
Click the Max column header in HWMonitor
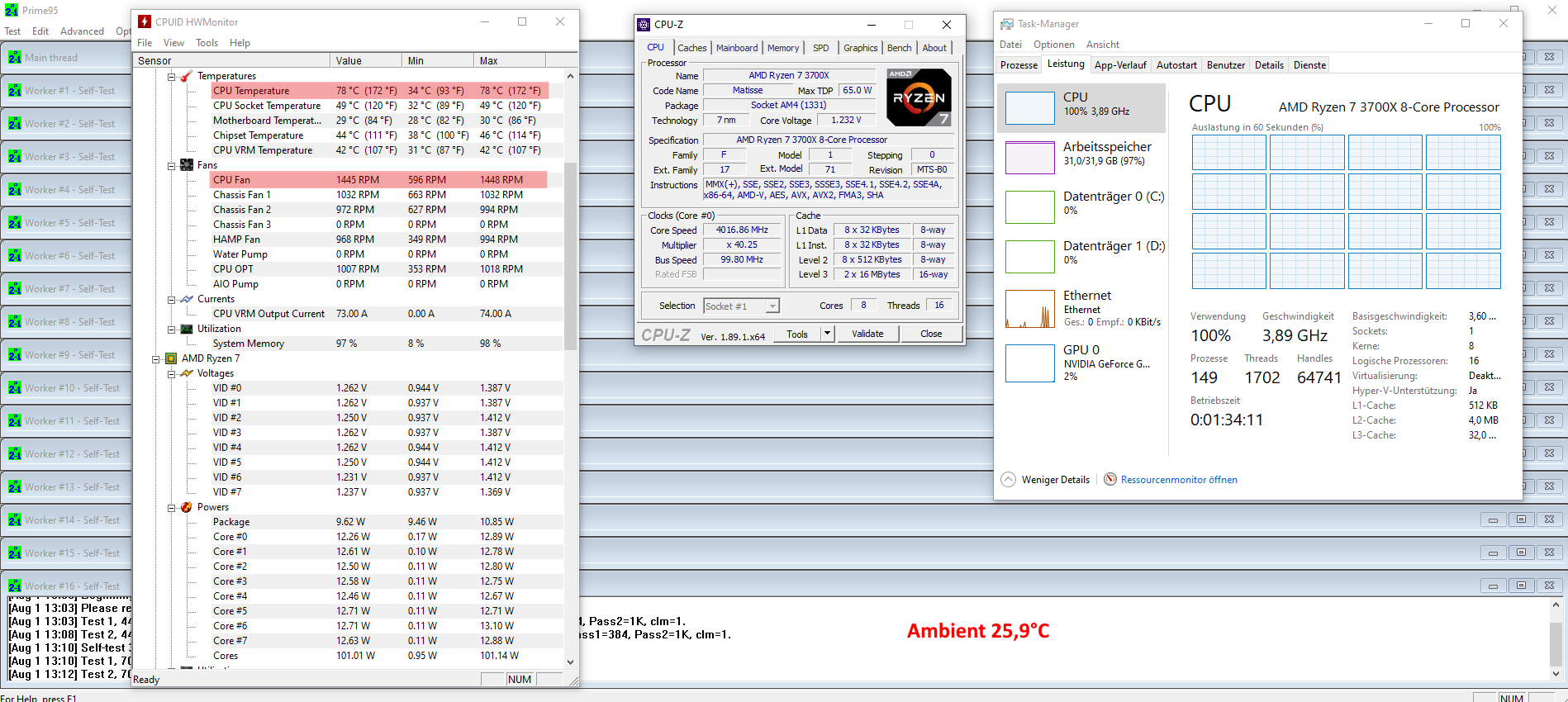coord(510,60)
